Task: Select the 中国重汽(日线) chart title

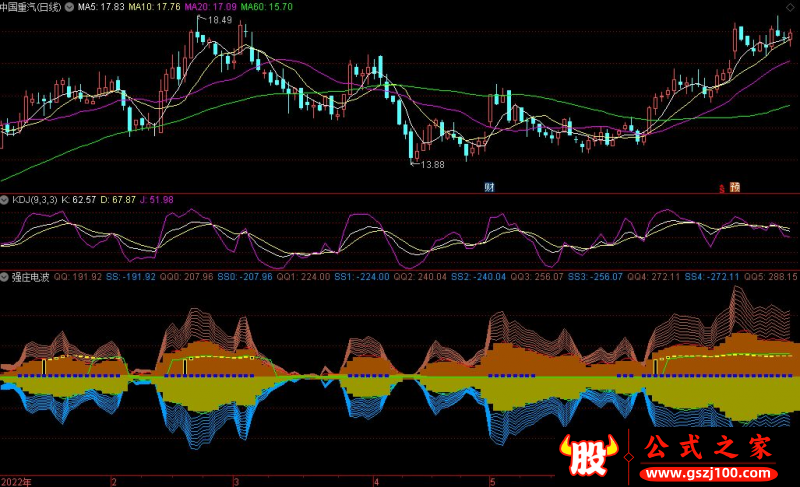Action: pos(31,7)
